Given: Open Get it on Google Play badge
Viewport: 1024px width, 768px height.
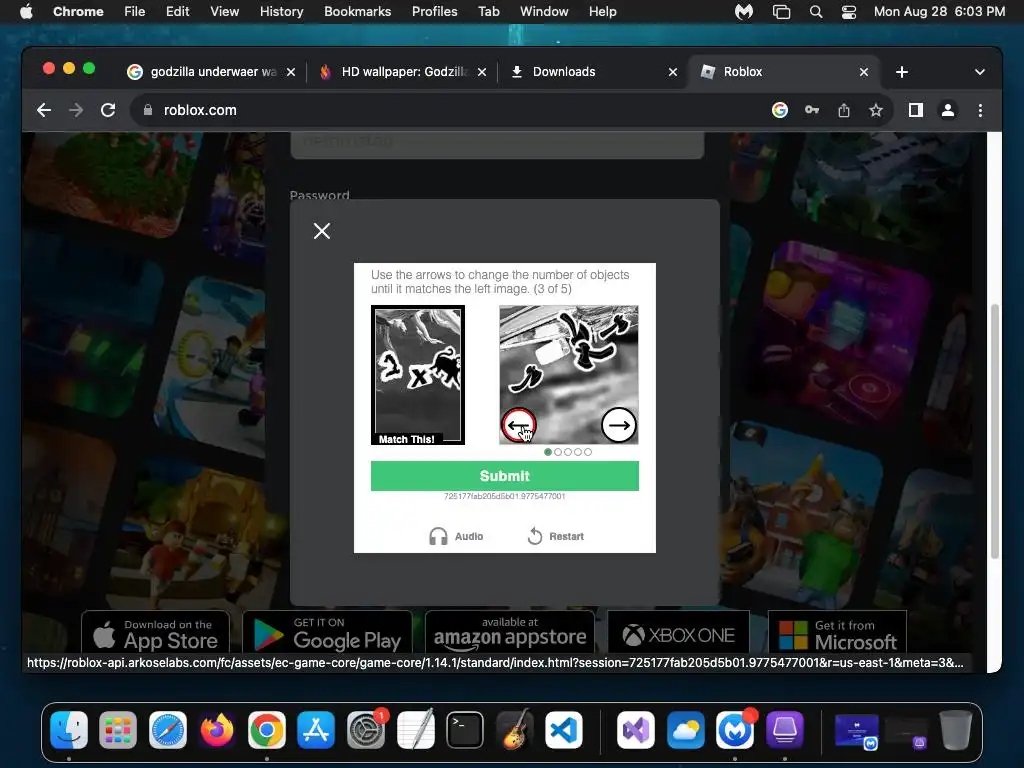Looking at the screenshot, I should pyautogui.click(x=327, y=633).
